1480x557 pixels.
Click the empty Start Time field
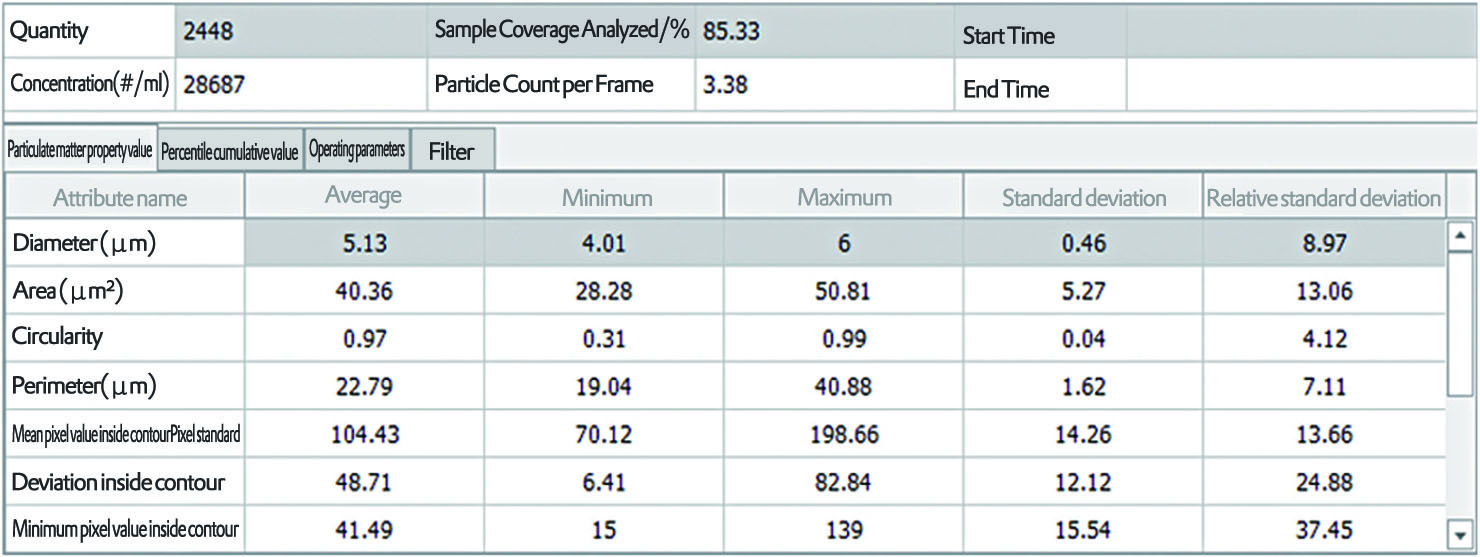coord(1300,35)
